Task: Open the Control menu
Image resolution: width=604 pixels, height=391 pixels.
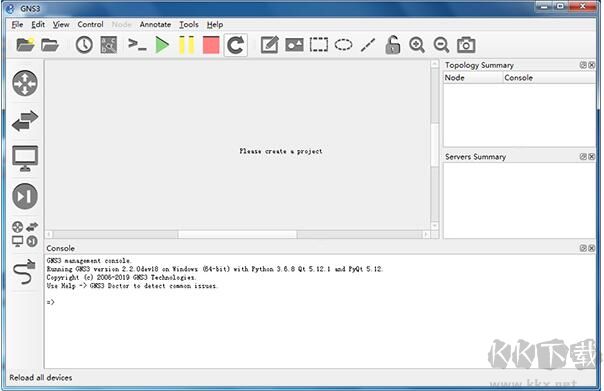Action: pos(91,25)
